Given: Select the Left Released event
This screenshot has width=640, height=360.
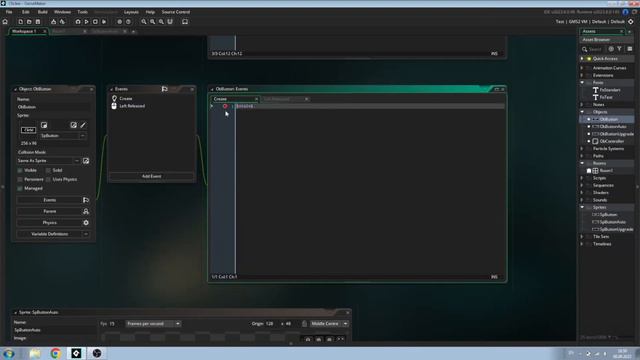Looking at the screenshot, I should pyautogui.click(x=132, y=106).
